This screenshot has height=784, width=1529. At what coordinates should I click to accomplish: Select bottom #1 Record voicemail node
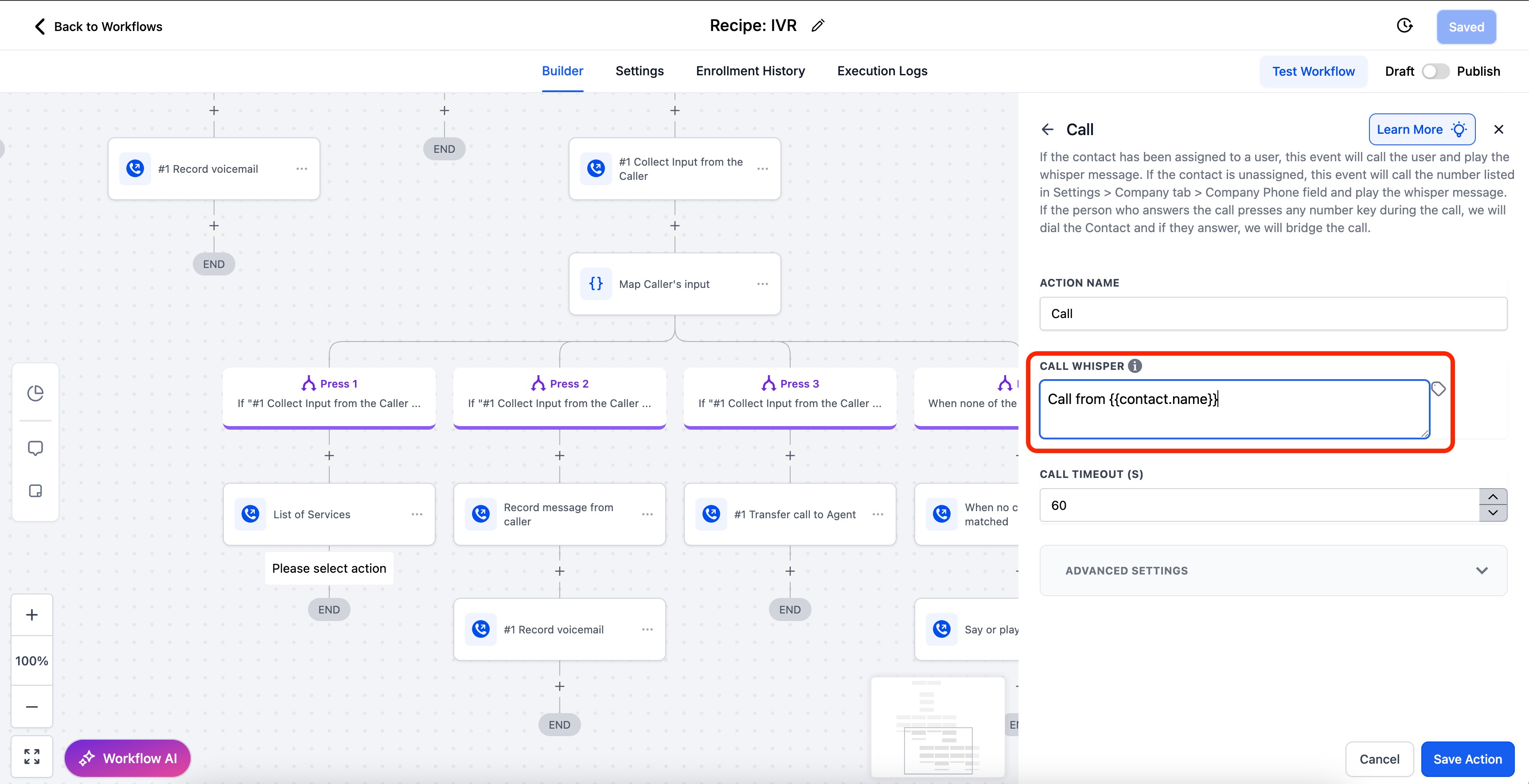pyautogui.click(x=560, y=629)
